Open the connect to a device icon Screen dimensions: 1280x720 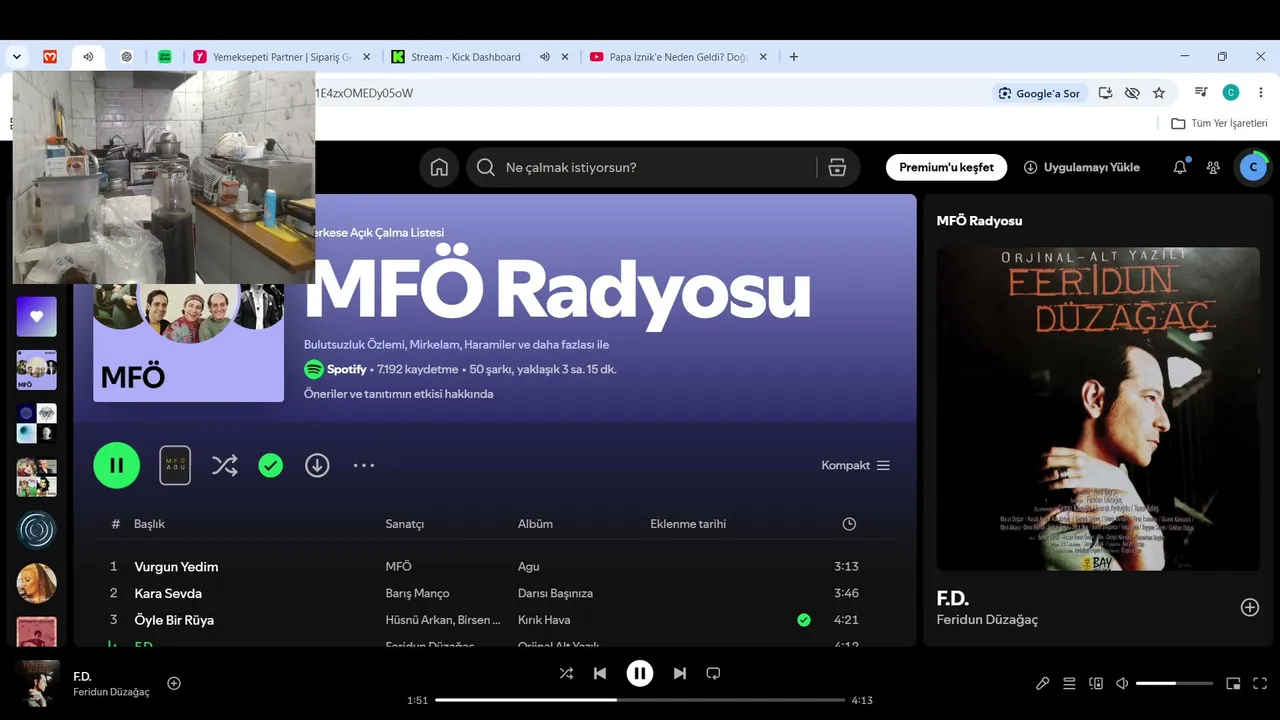pyautogui.click(x=1096, y=683)
